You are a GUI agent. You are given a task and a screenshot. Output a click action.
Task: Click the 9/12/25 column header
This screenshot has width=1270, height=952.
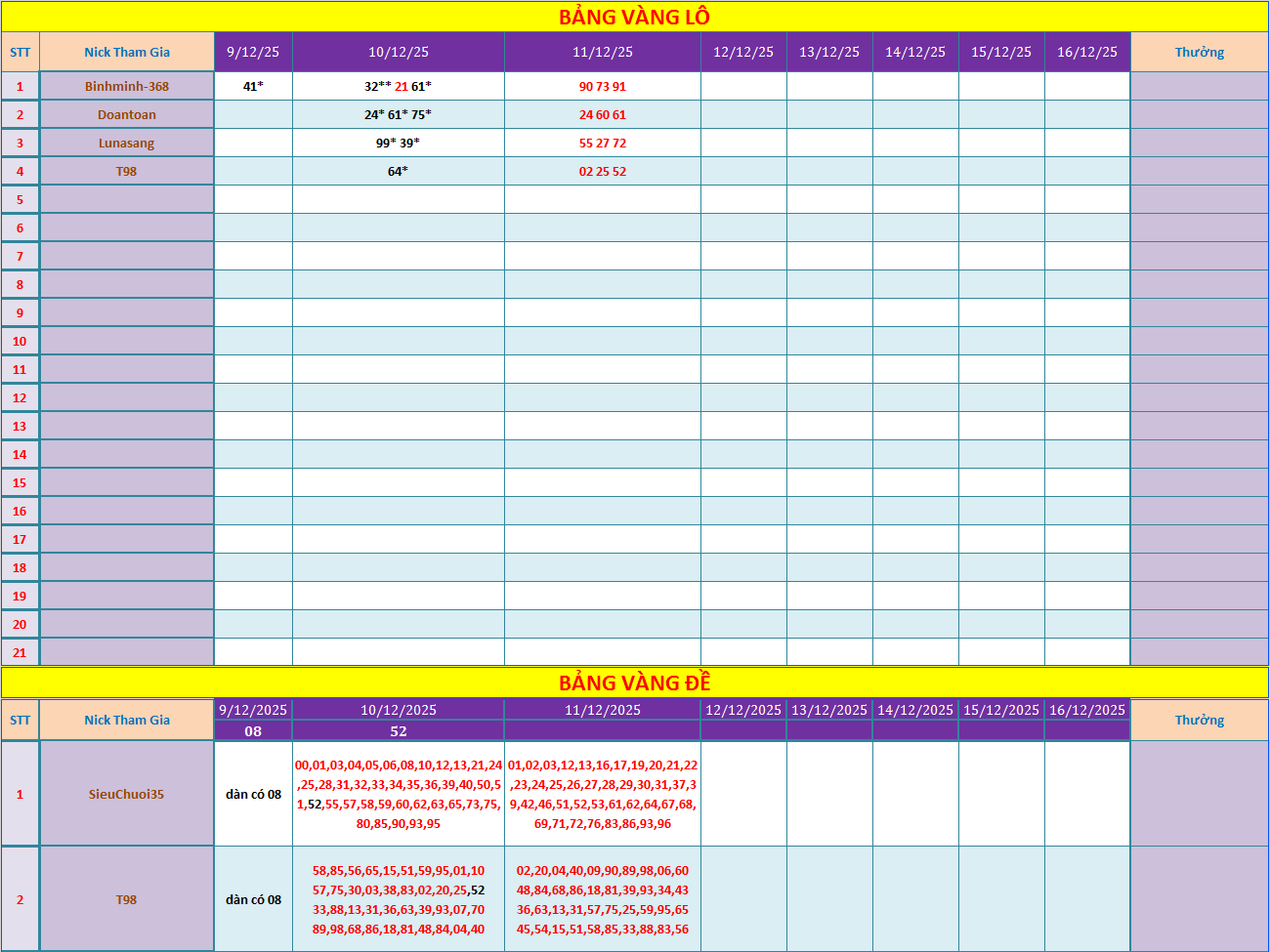click(253, 52)
